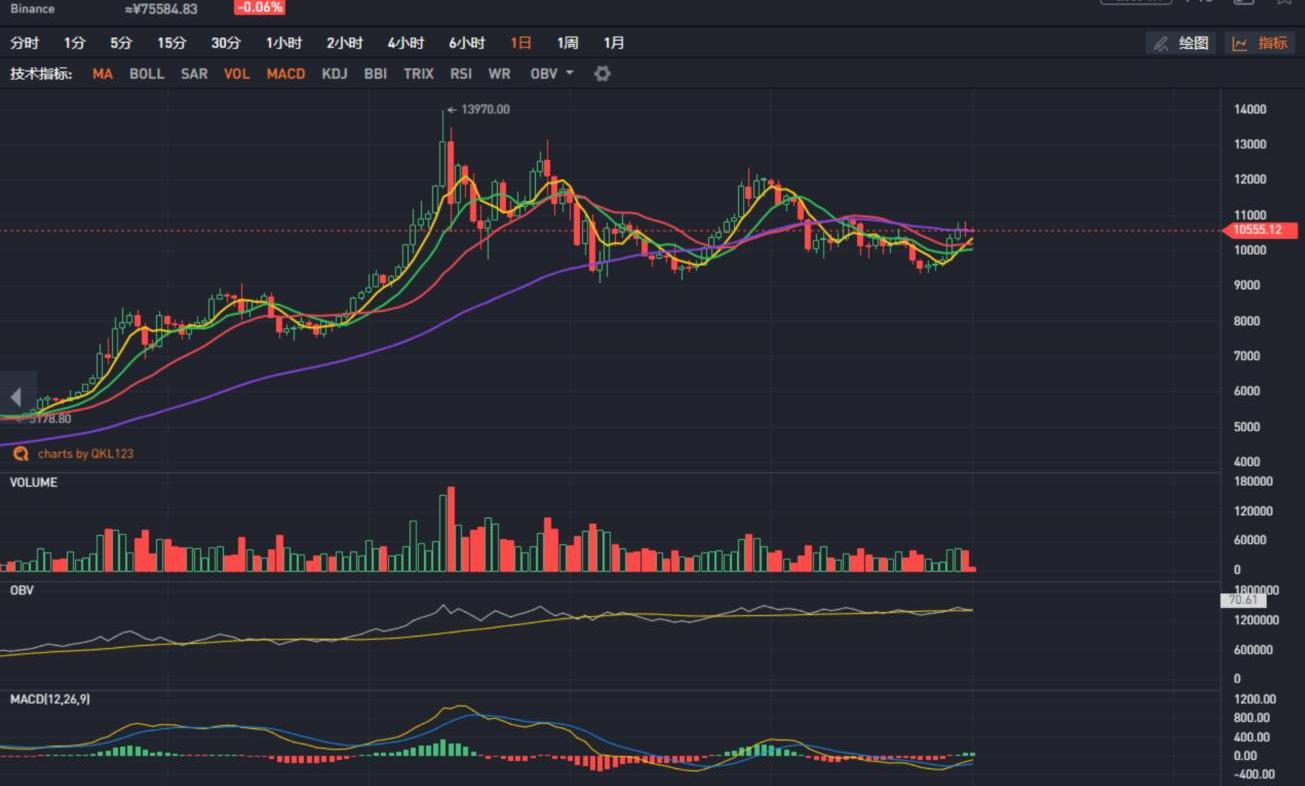Select the 1日 daily timeframe tab

pyautogui.click(x=521, y=43)
